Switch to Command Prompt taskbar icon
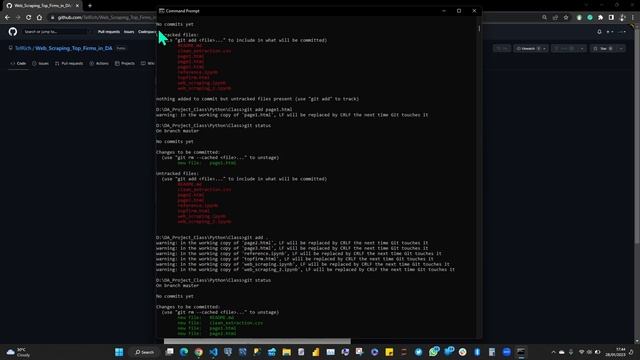Viewport: 640px width, 360px height. (521, 352)
